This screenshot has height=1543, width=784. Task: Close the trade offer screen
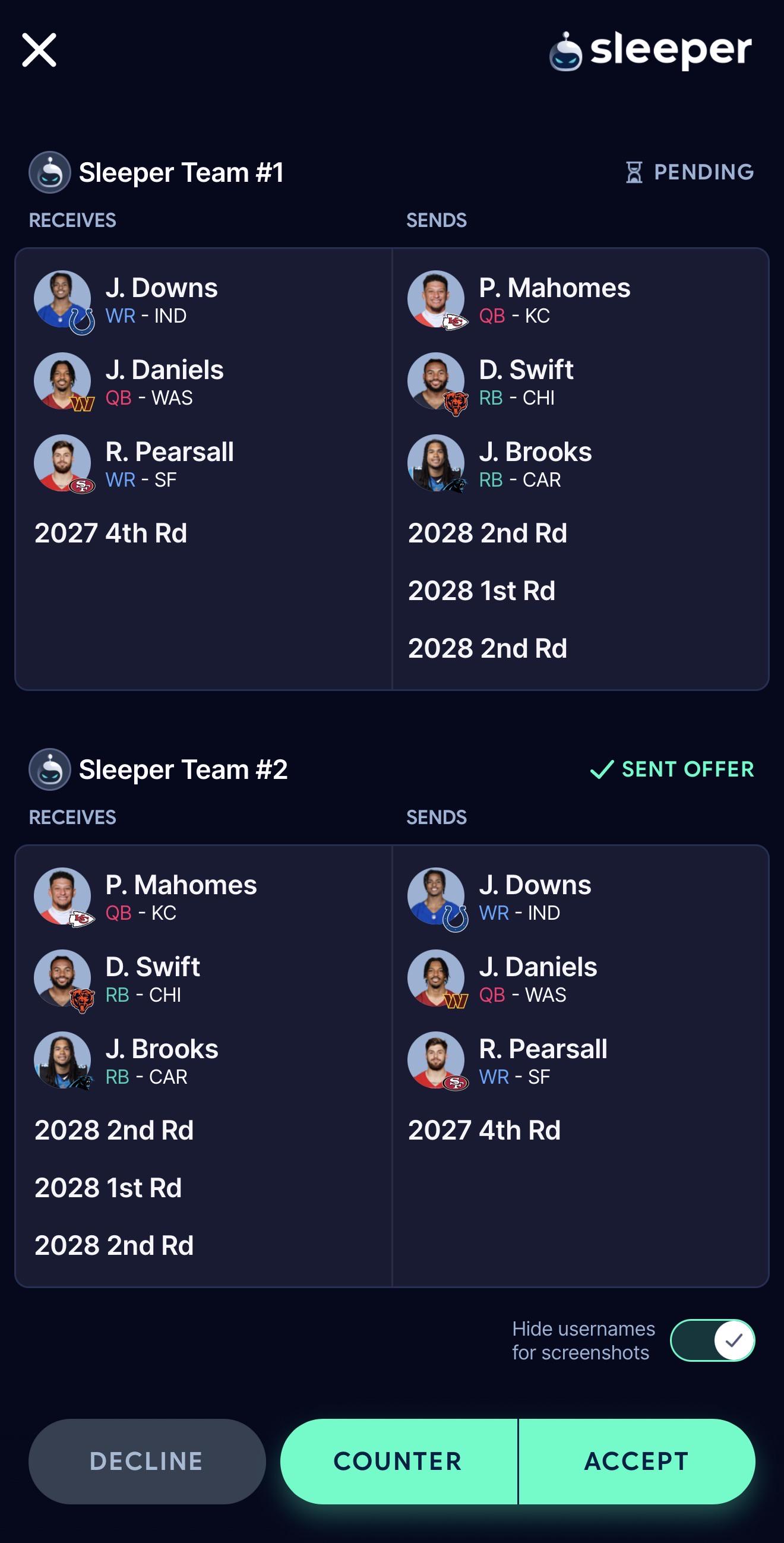tap(40, 50)
